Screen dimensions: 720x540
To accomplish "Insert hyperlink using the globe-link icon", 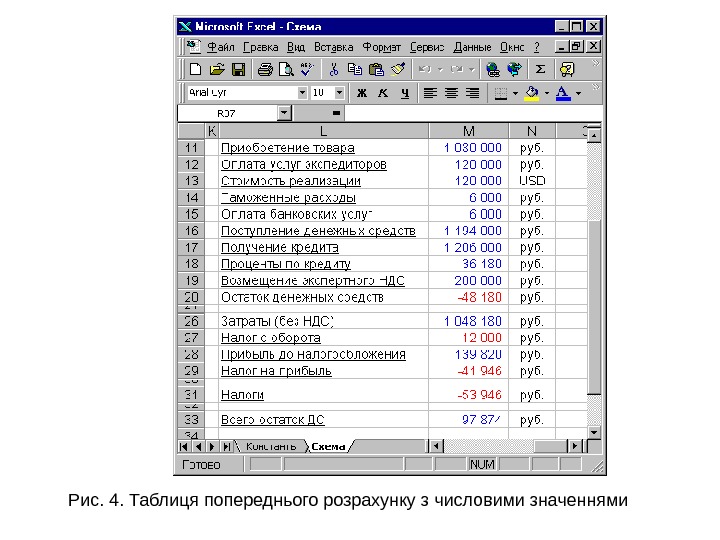I will tap(493, 69).
